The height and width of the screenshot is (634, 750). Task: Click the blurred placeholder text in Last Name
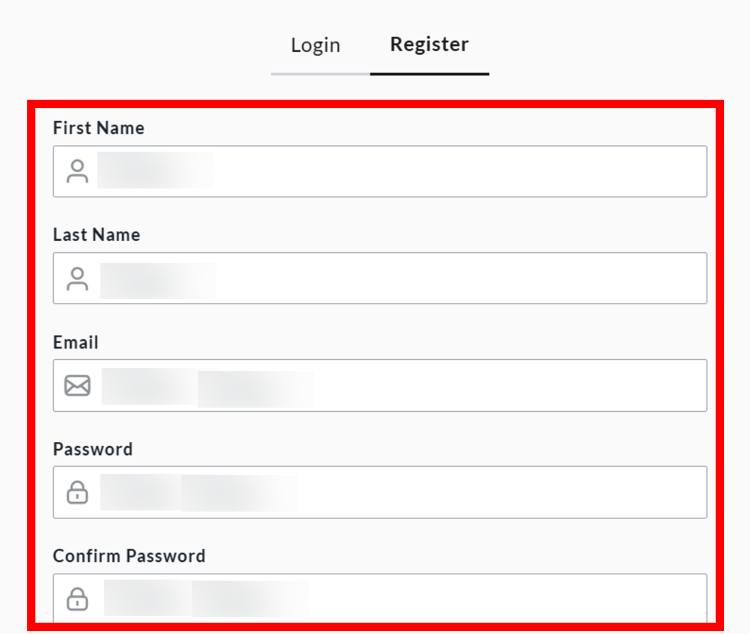[x=158, y=280]
